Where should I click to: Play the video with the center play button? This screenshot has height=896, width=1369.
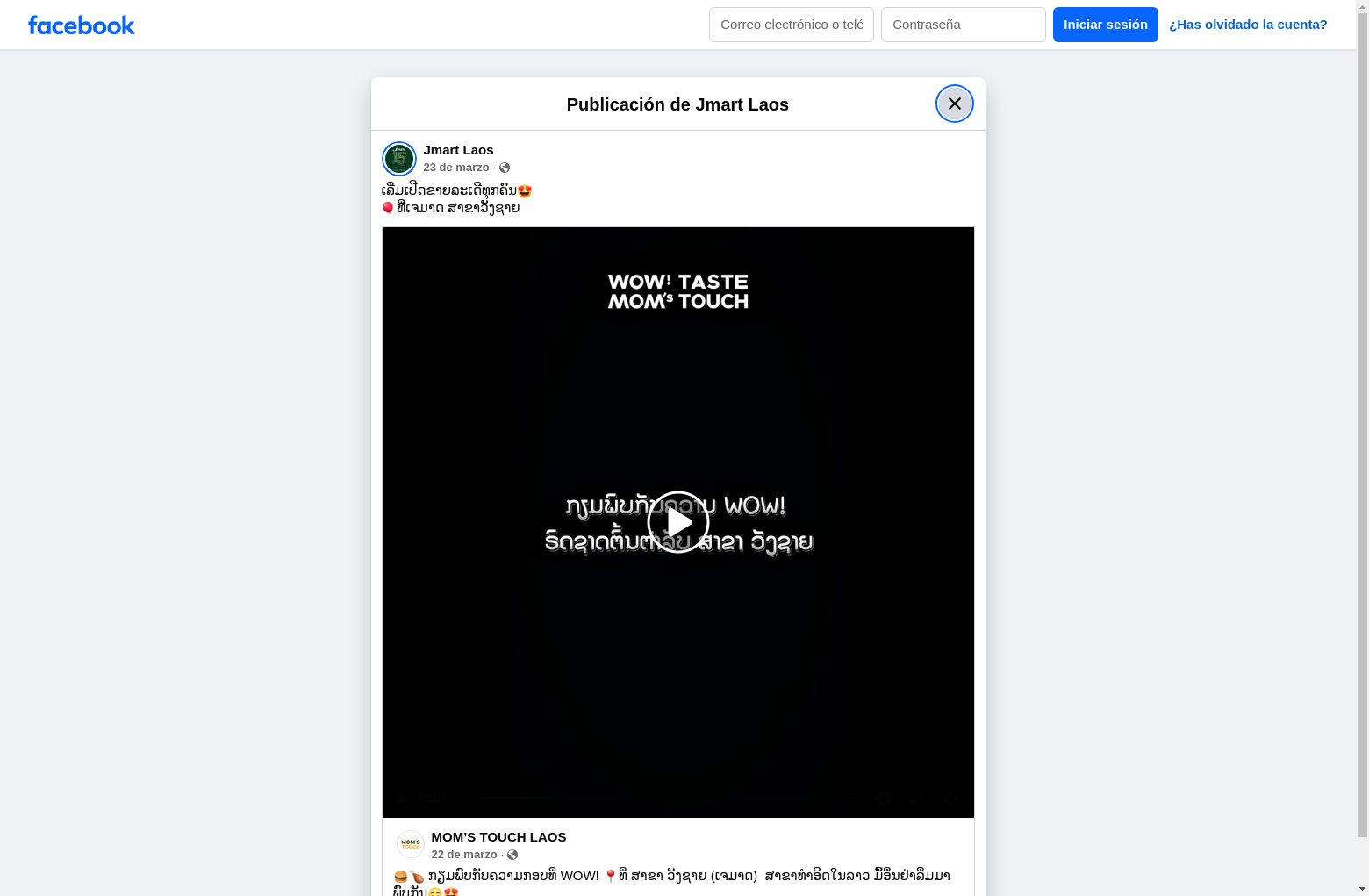pyautogui.click(x=678, y=522)
